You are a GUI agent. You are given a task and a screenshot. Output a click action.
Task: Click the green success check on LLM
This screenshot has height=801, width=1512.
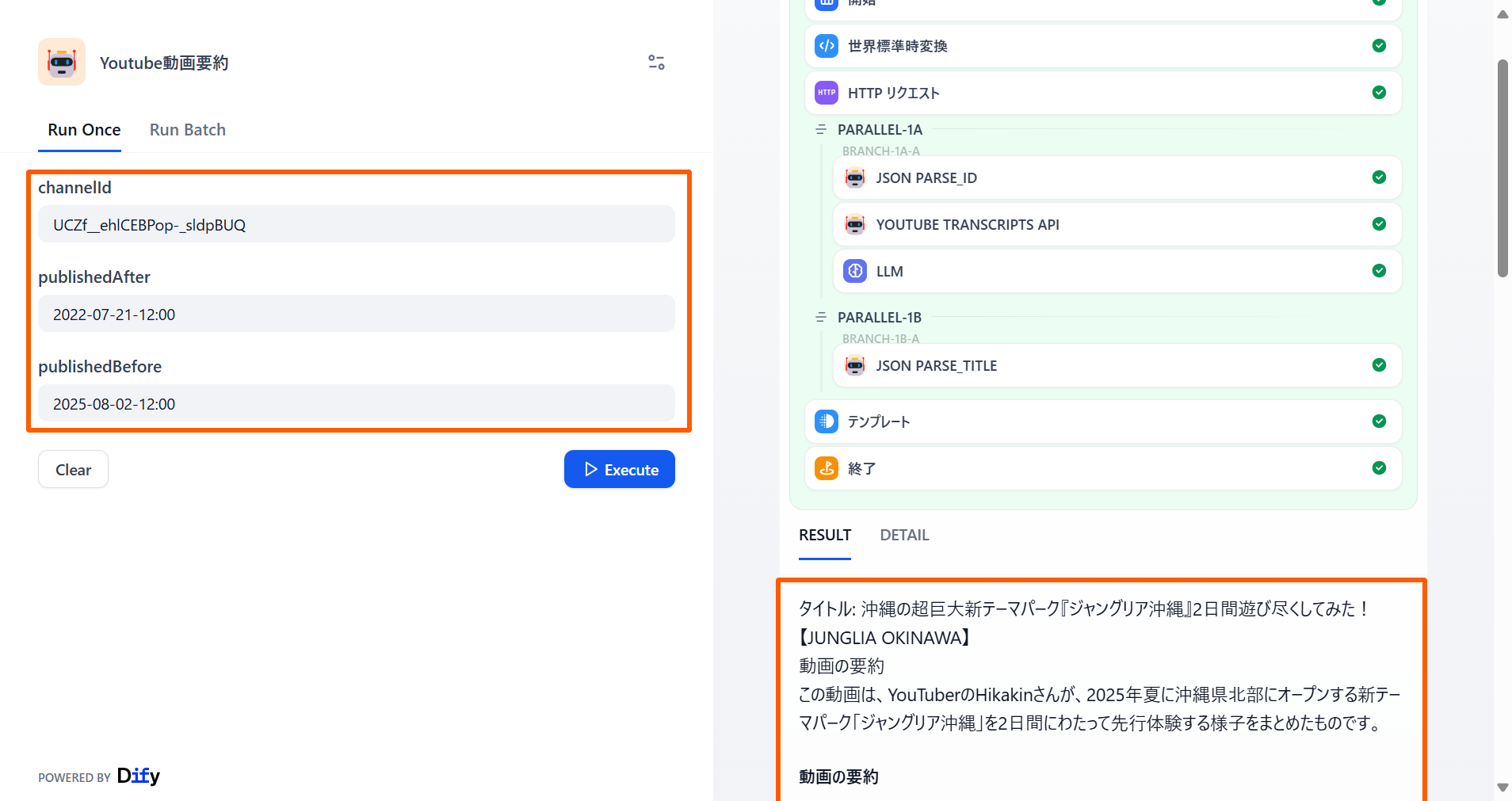1379,271
